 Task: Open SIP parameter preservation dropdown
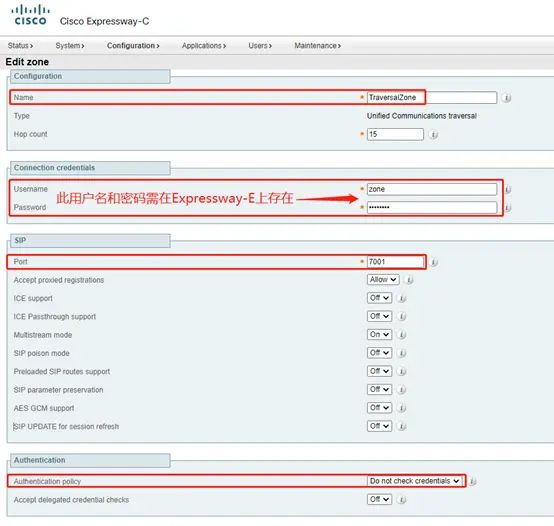(379, 389)
